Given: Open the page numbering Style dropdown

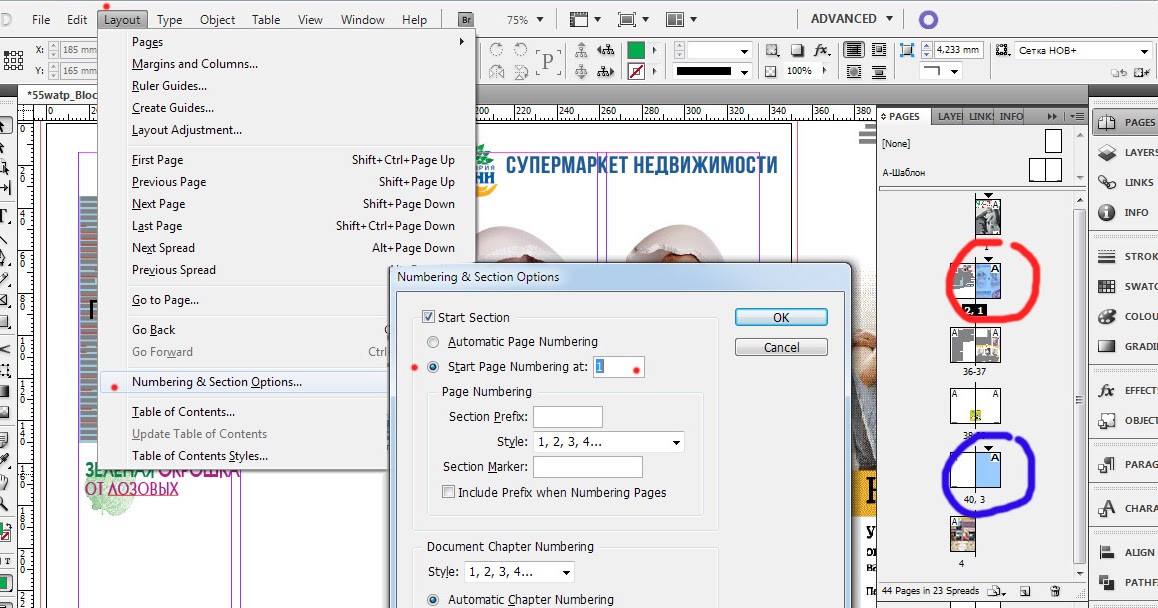Looking at the screenshot, I should pyautogui.click(x=608, y=442).
